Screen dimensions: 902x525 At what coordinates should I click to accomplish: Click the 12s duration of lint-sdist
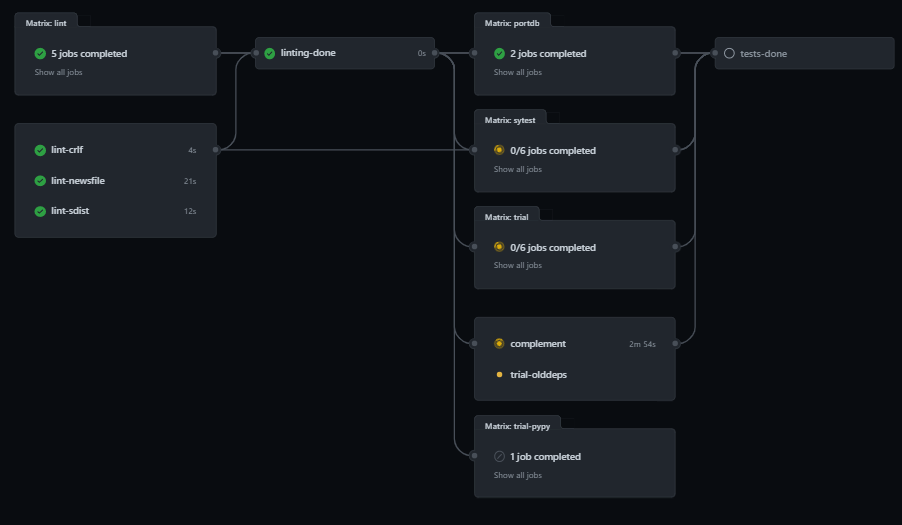[190, 211]
